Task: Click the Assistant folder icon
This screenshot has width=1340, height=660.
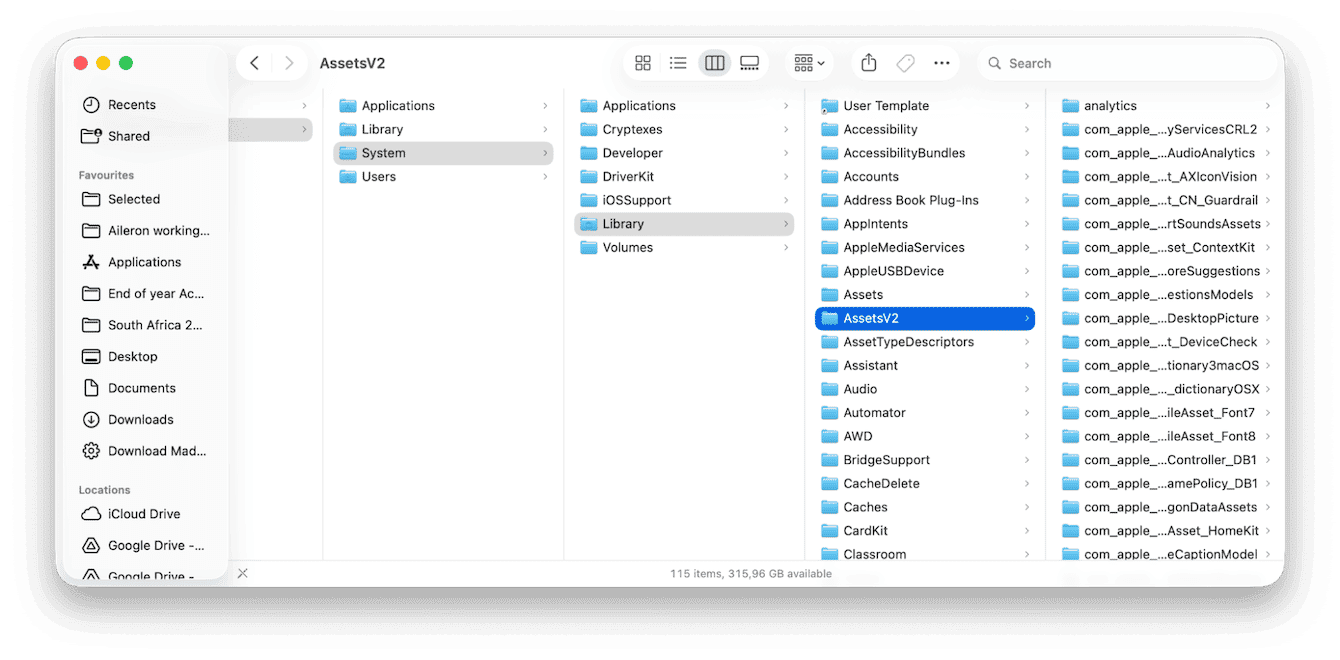Action: (829, 366)
